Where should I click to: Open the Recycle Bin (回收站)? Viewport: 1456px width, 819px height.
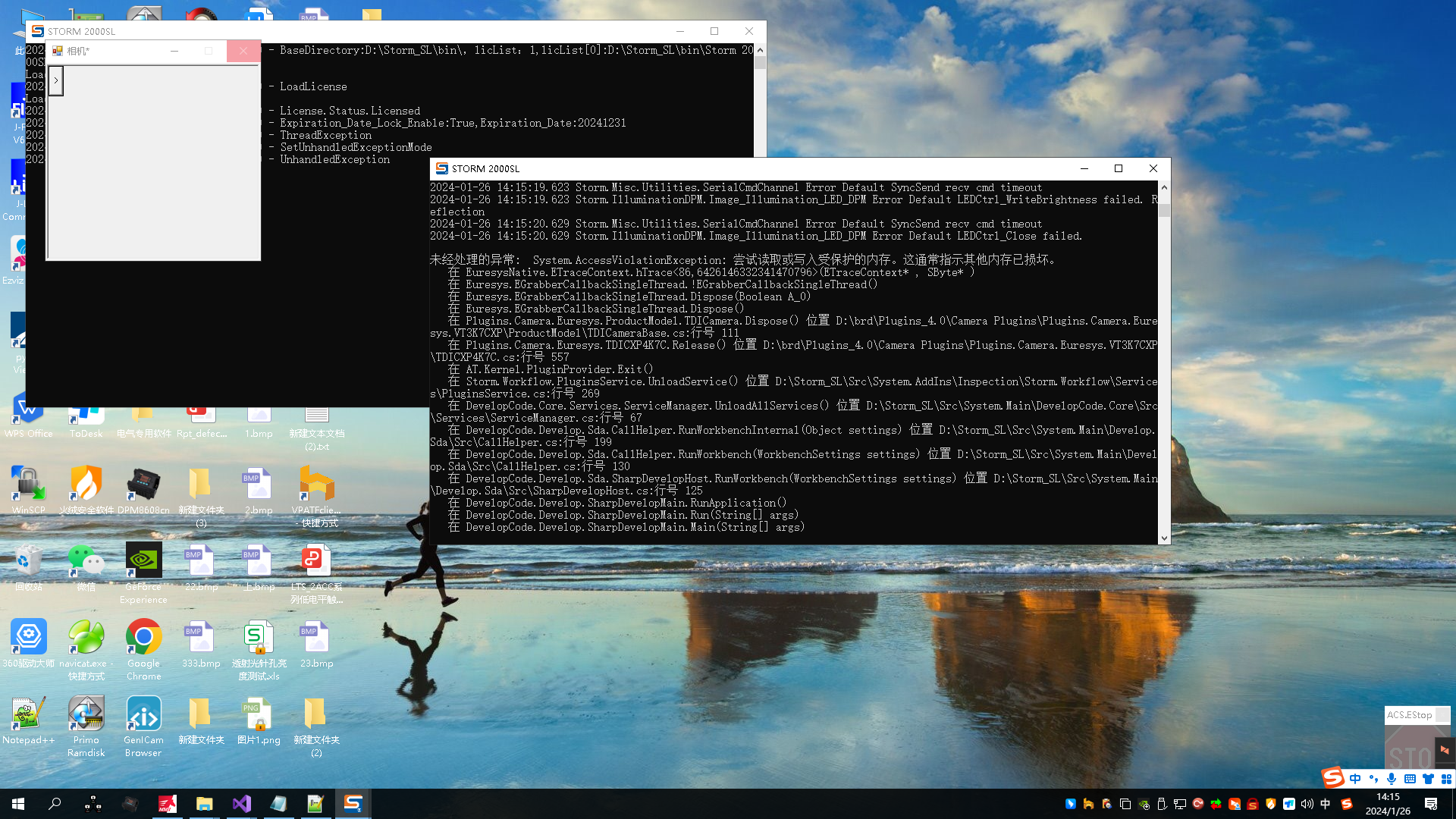pyautogui.click(x=29, y=568)
